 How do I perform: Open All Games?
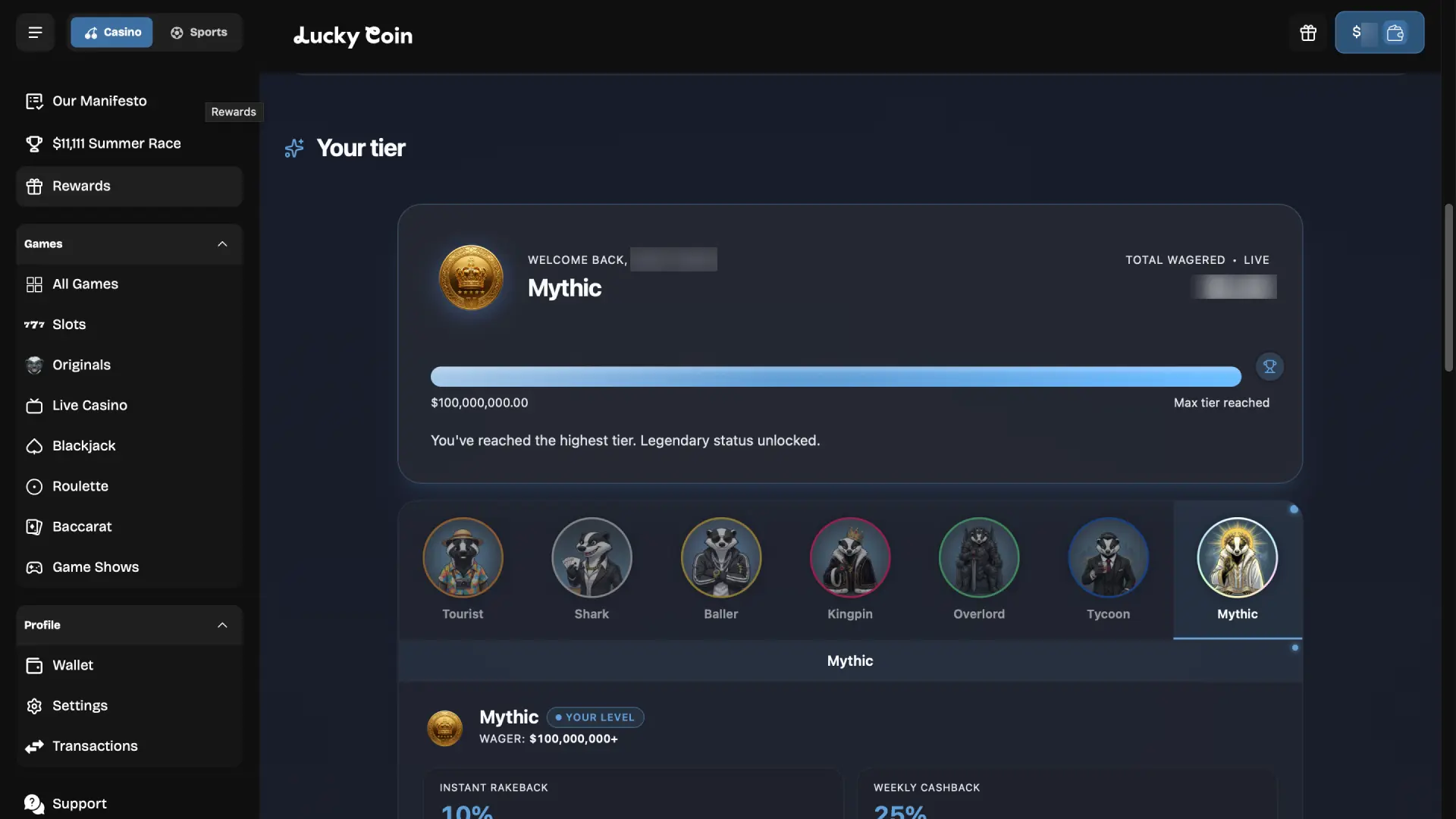click(129, 284)
